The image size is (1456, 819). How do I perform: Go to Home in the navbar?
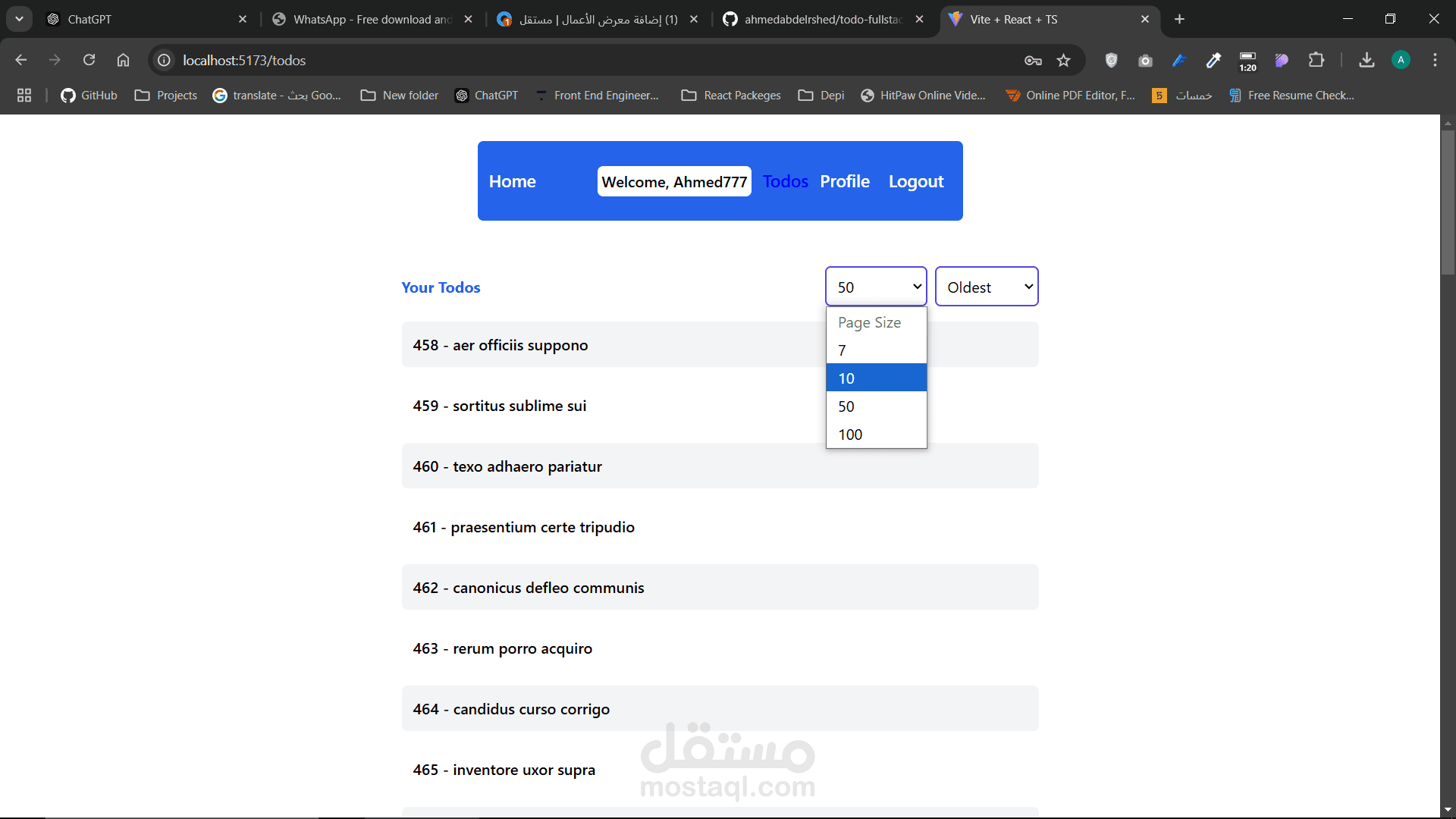tap(512, 181)
